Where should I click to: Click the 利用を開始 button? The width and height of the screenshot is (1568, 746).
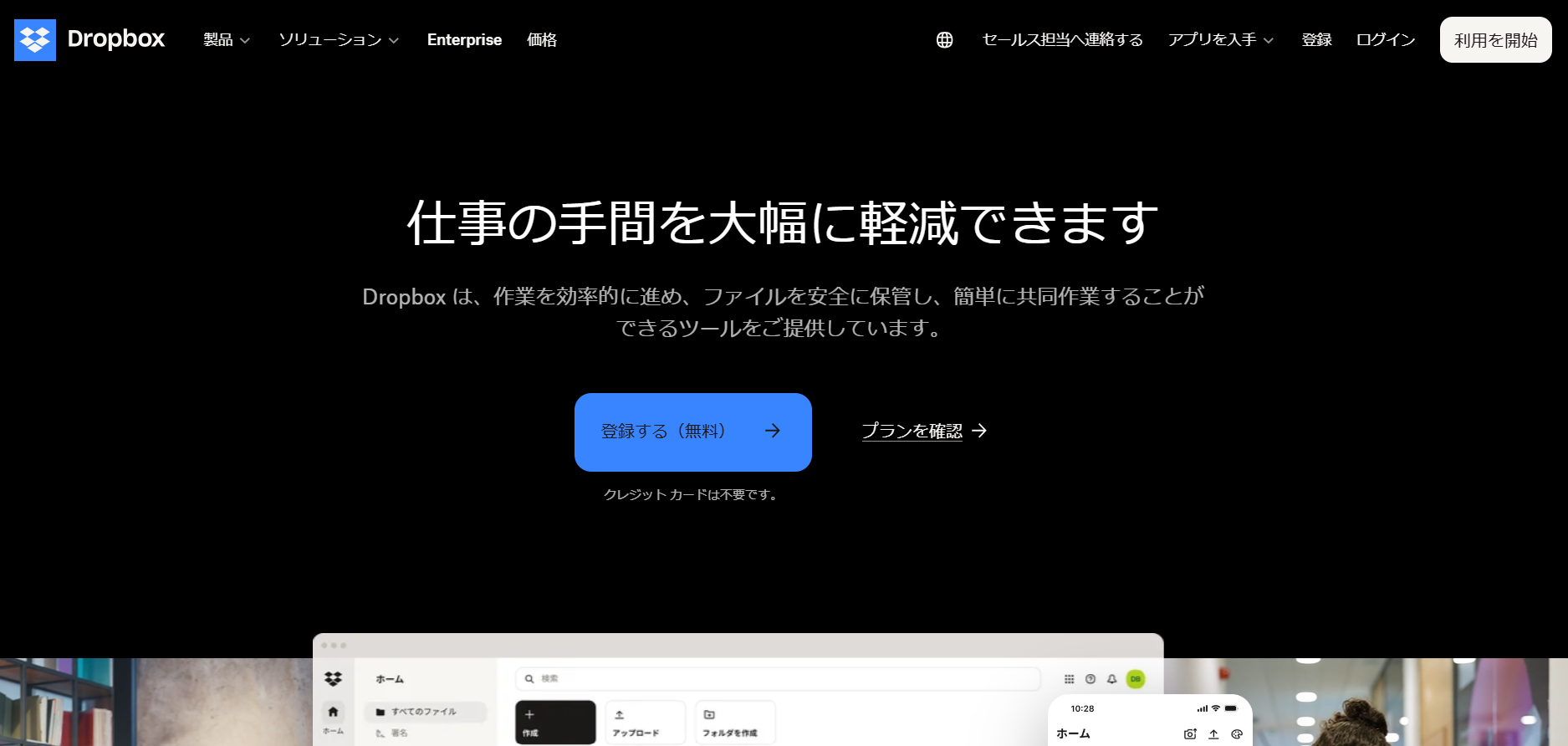click(1495, 40)
